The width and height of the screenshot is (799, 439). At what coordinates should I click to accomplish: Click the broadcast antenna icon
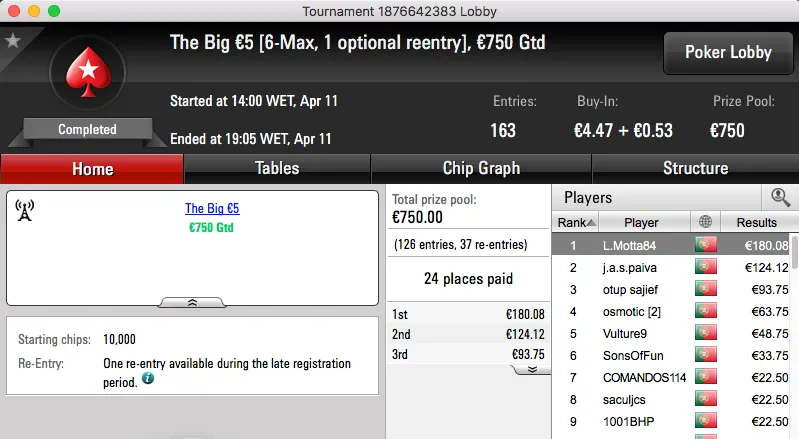click(26, 210)
